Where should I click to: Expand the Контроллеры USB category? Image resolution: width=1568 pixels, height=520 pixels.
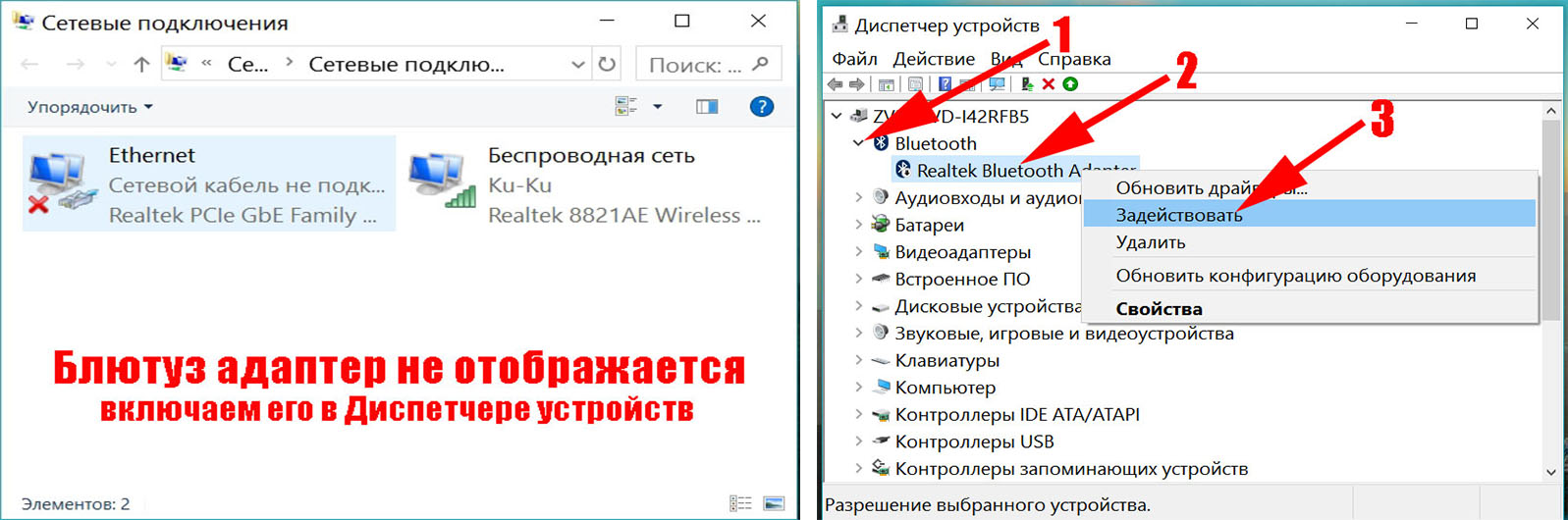(x=859, y=442)
